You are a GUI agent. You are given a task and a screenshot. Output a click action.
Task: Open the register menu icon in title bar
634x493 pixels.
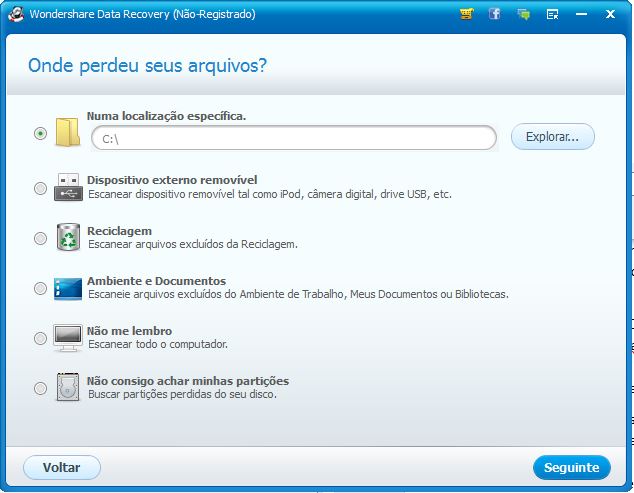tap(552, 15)
